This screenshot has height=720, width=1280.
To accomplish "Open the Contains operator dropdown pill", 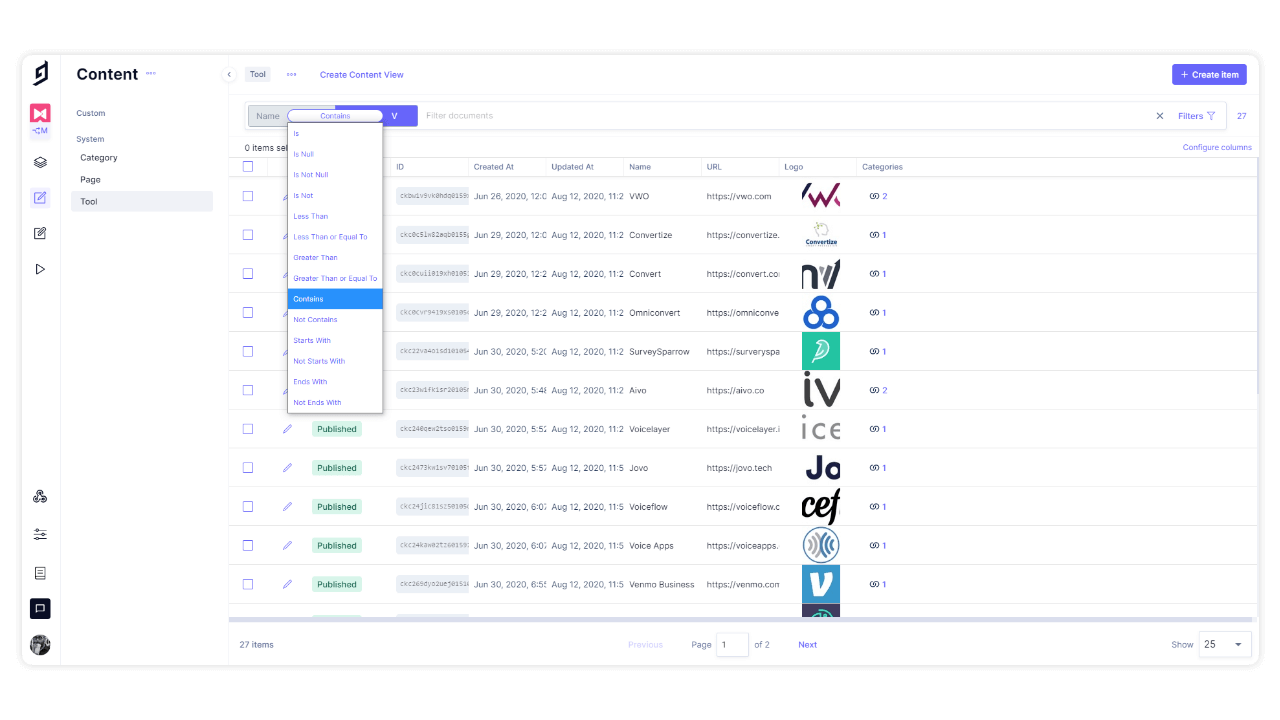I will (x=335, y=116).
